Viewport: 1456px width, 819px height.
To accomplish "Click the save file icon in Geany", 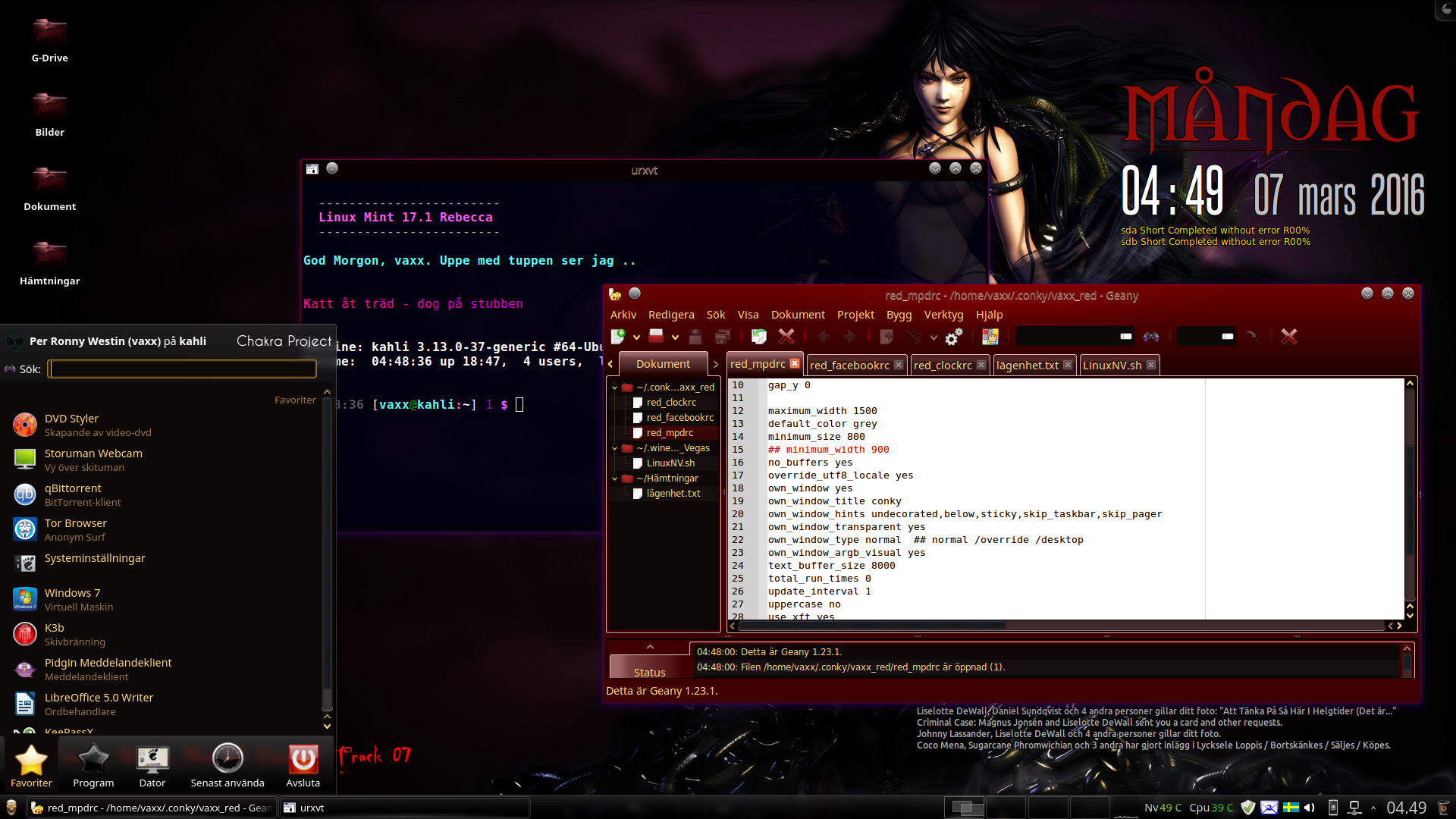I will (695, 336).
